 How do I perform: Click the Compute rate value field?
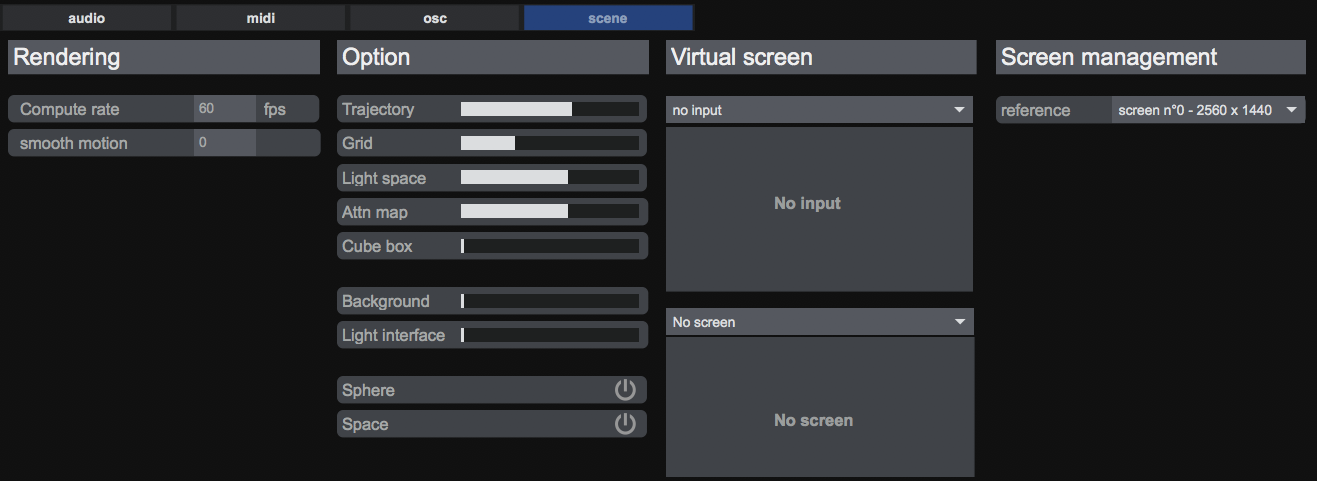click(x=224, y=109)
